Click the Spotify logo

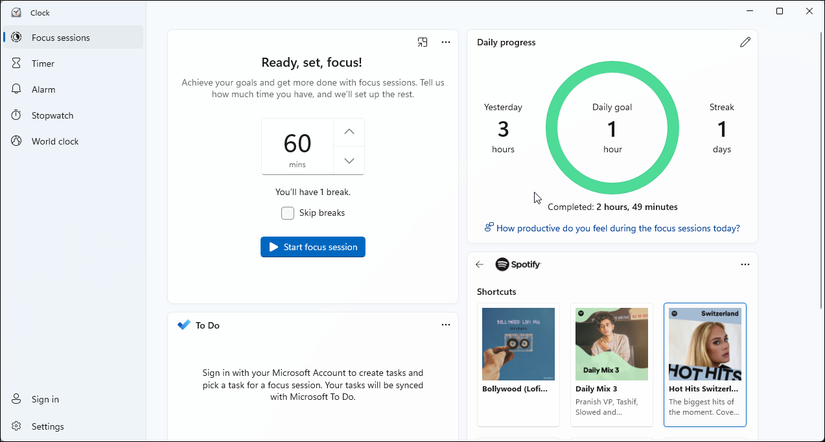pyautogui.click(x=518, y=265)
